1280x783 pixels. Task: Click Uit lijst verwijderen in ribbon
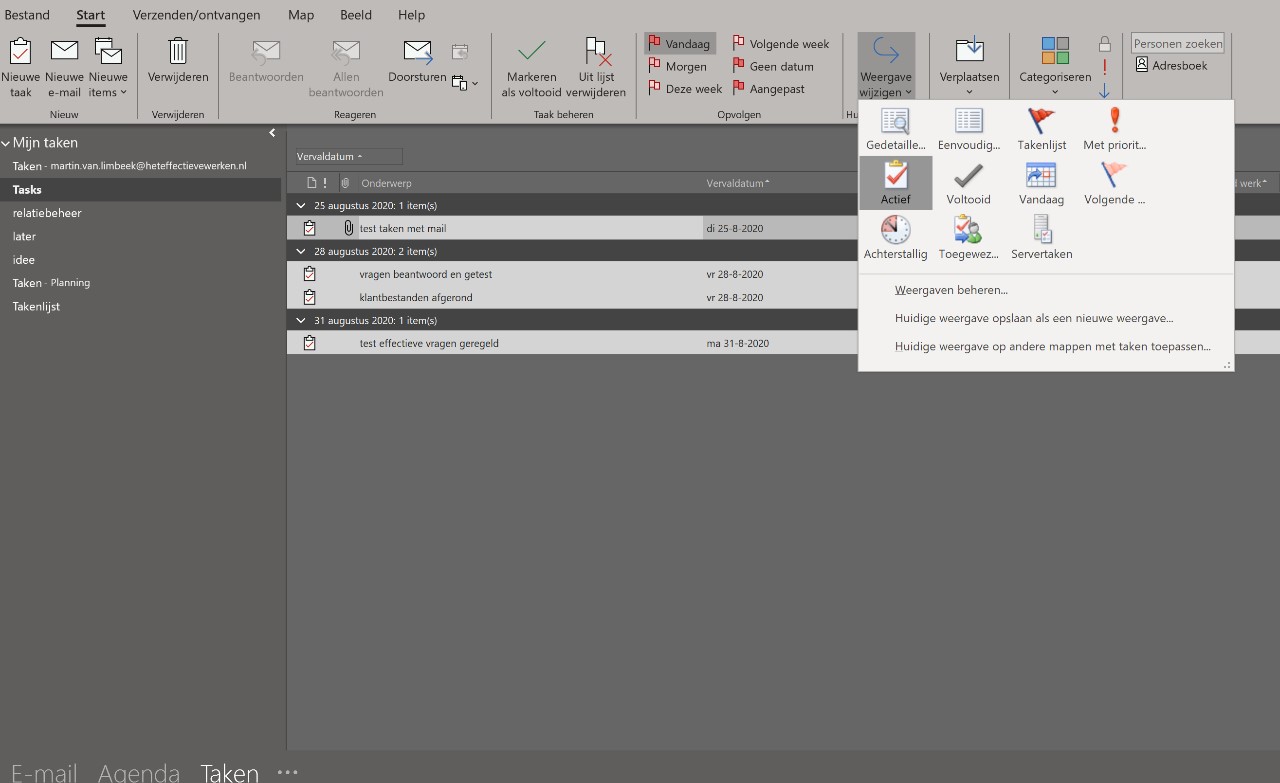(x=596, y=68)
